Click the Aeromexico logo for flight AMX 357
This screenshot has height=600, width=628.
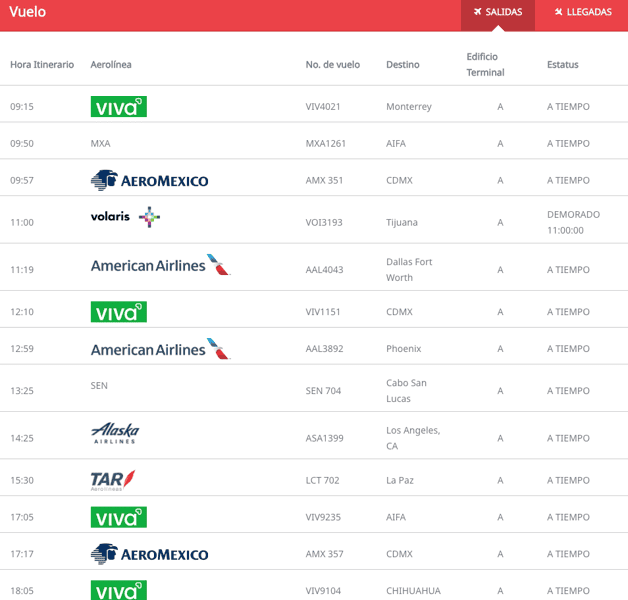pyautogui.click(x=149, y=554)
